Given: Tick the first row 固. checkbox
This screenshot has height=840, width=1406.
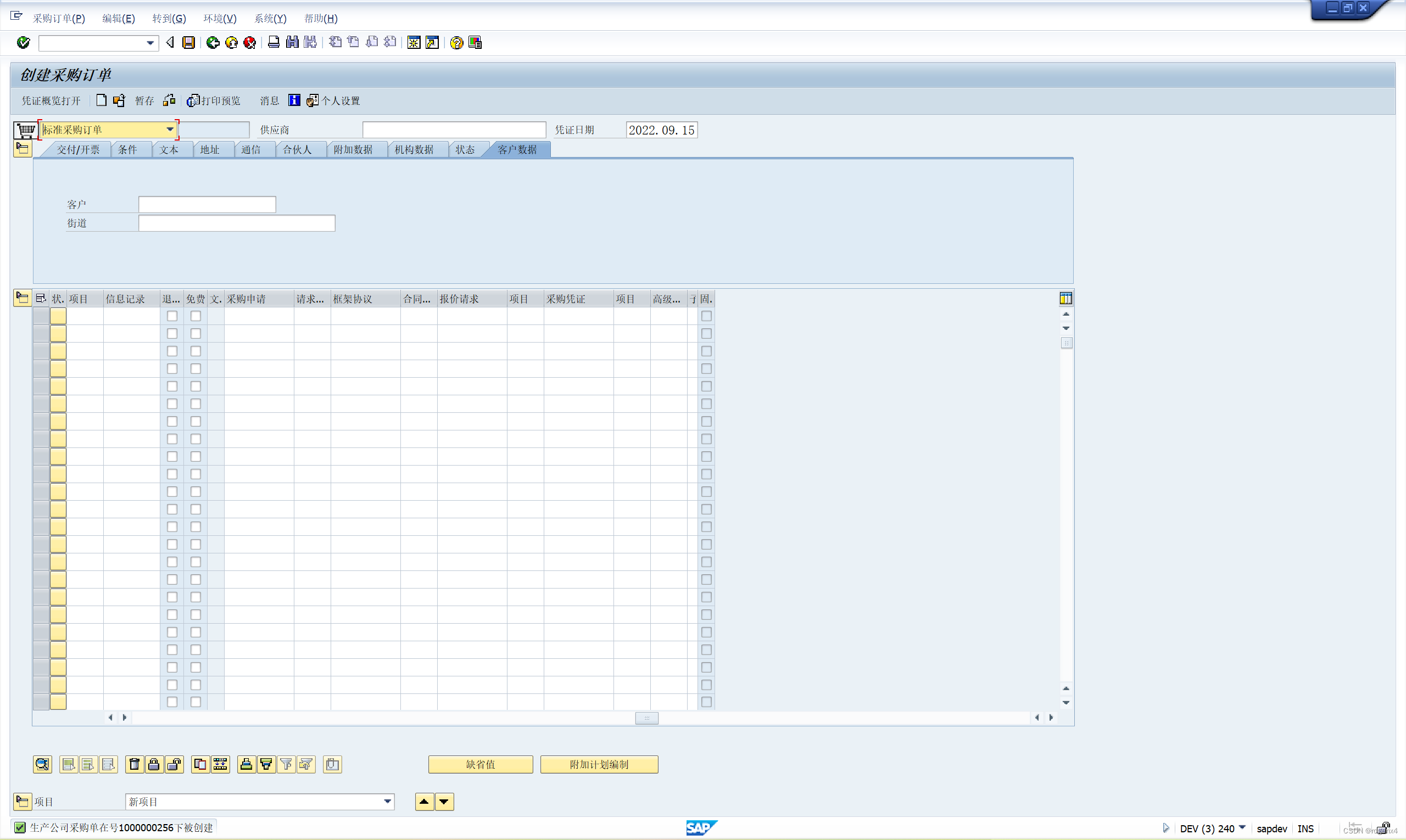Looking at the screenshot, I should [707, 316].
